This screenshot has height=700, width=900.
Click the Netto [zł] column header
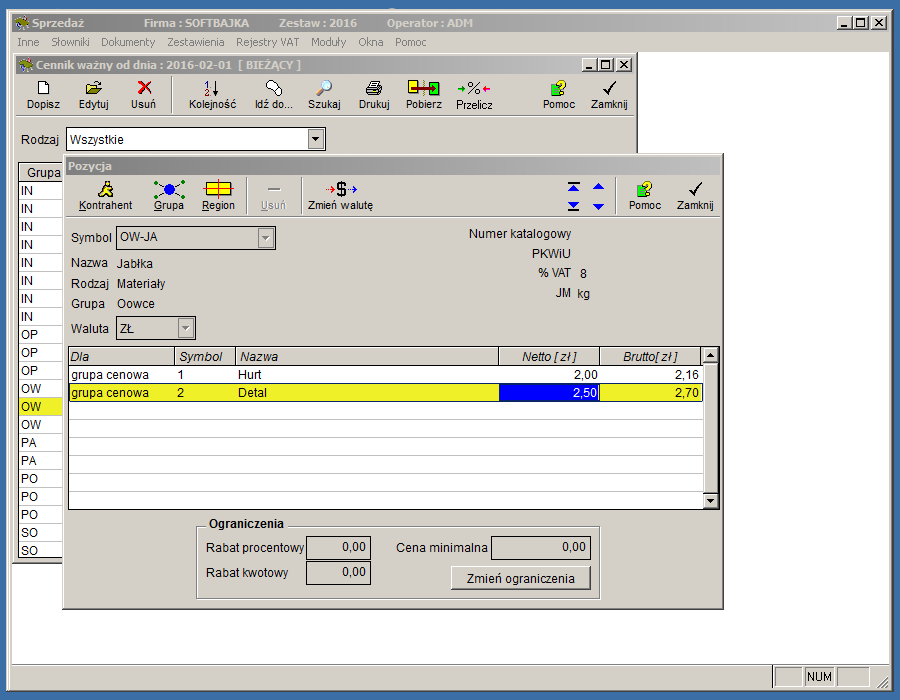[x=549, y=356]
